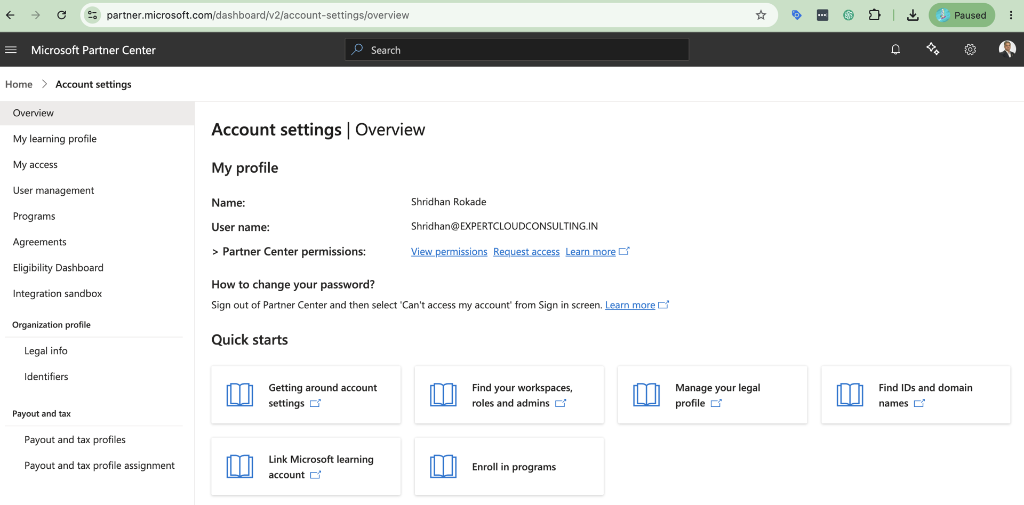
Task: Click the Payout and tax section header
Action: click(42, 414)
